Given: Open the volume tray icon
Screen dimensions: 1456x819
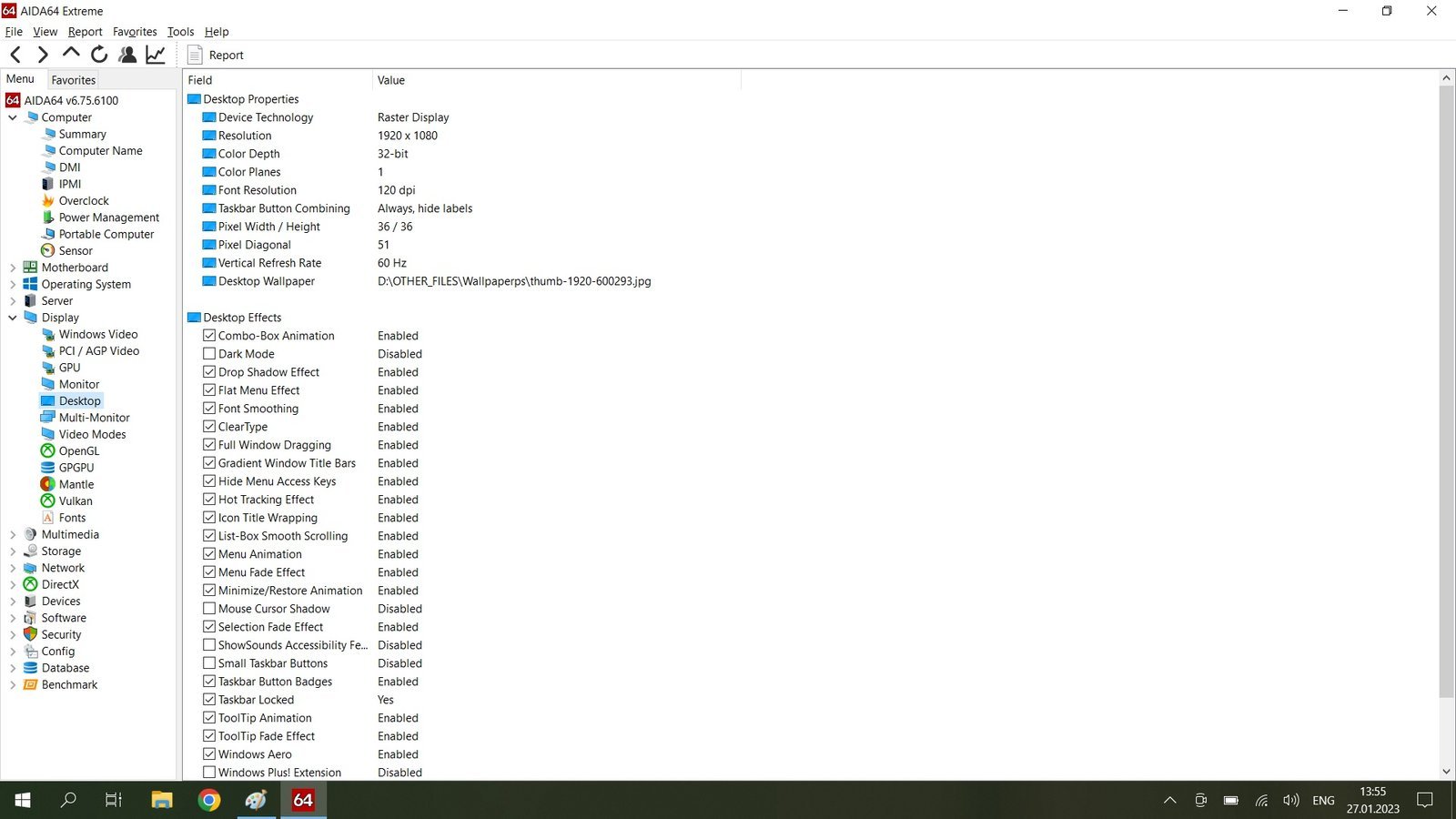Looking at the screenshot, I should pos(1290,801).
